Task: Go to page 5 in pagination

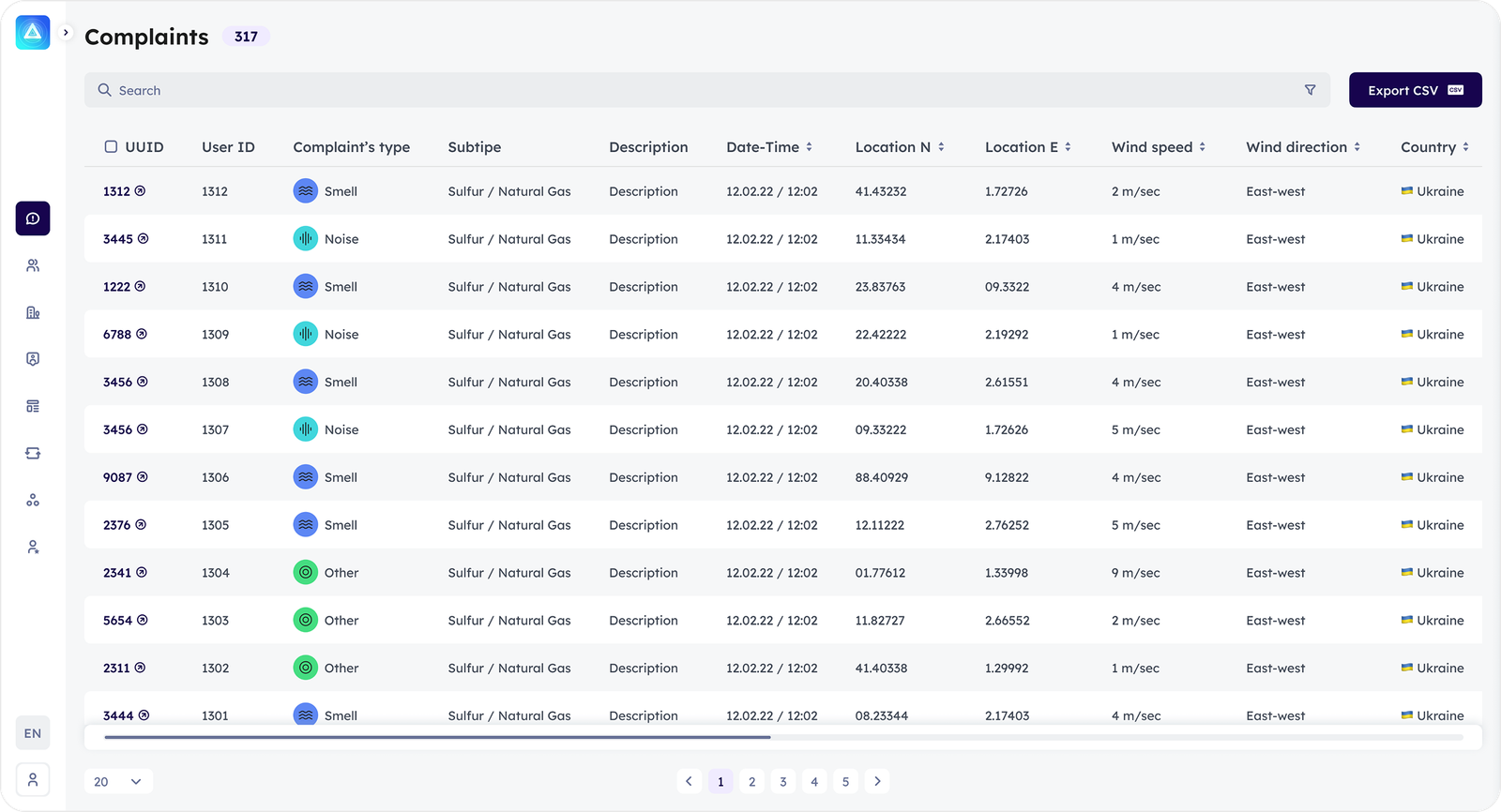Action: 845,781
